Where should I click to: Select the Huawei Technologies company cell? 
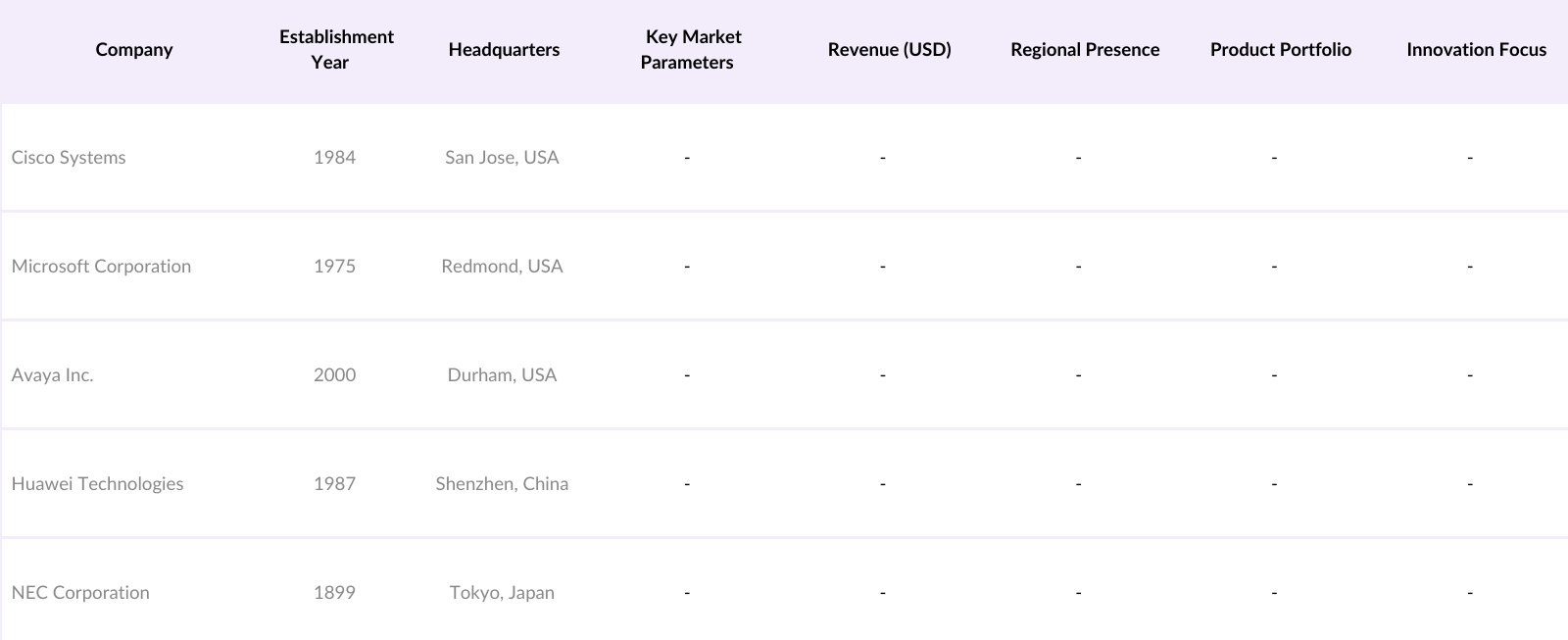point(97,484)
